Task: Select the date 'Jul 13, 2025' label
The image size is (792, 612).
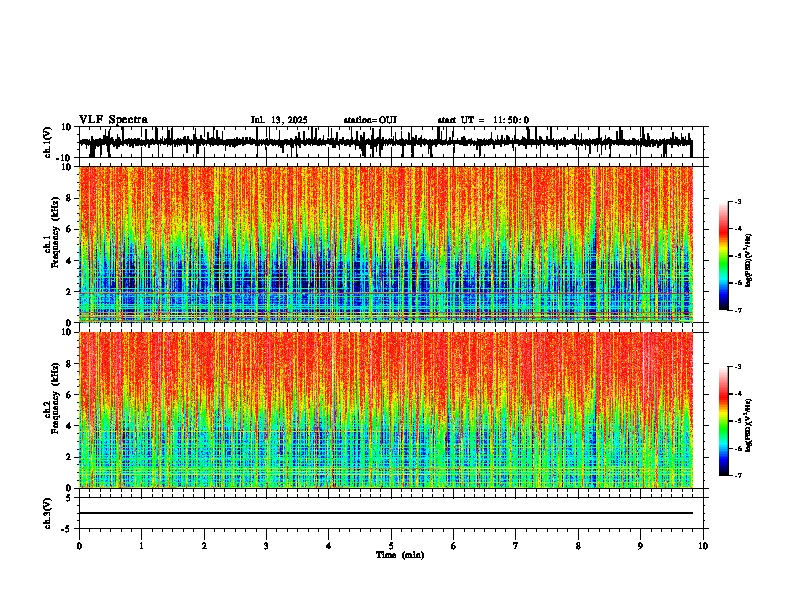Action: (x=279, y=120)
